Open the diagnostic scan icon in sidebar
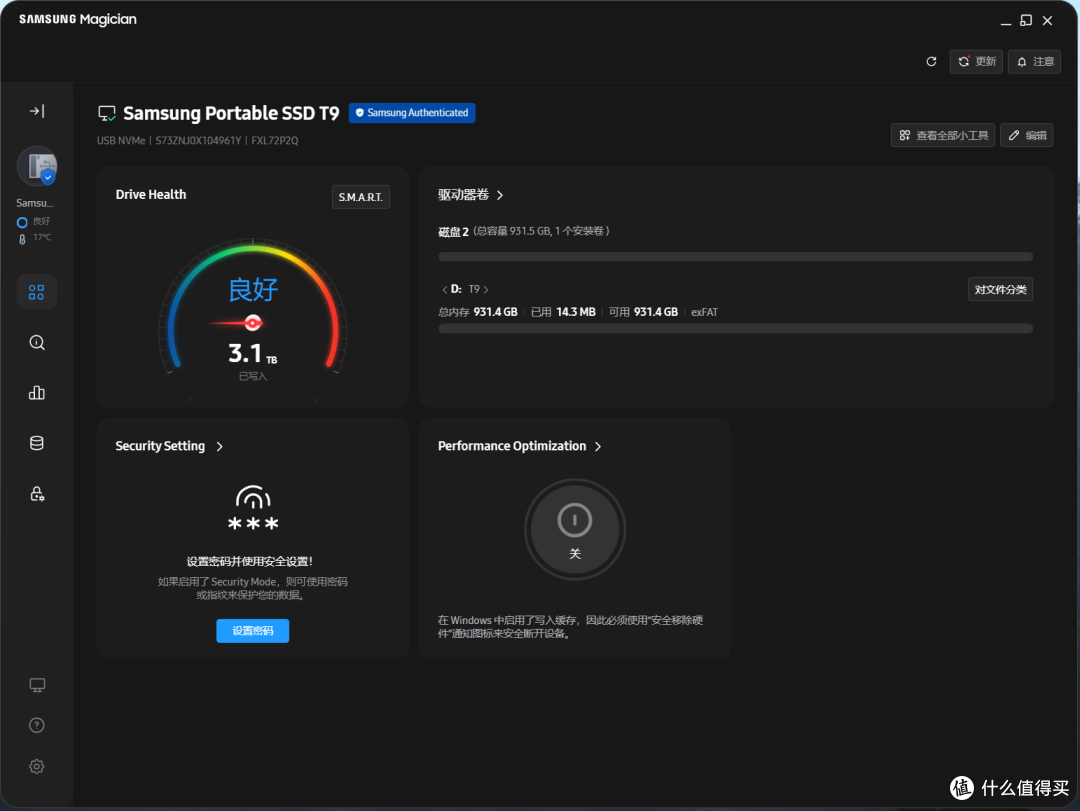Viewport: 1080px width, 811px height. click(37, 342)
